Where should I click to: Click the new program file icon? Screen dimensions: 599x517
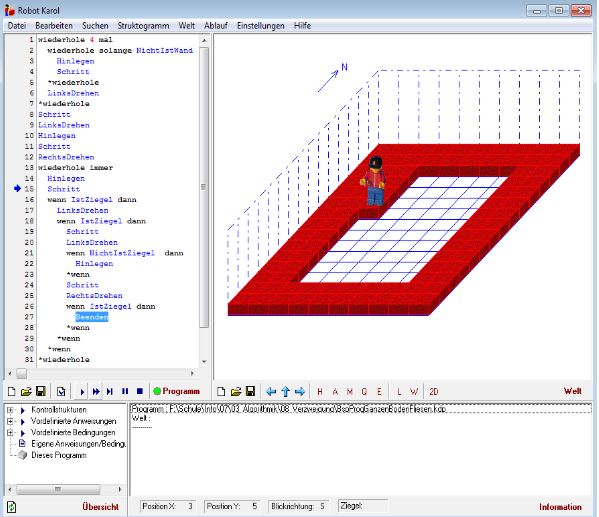pyautogui.click(x=11, y=391)
